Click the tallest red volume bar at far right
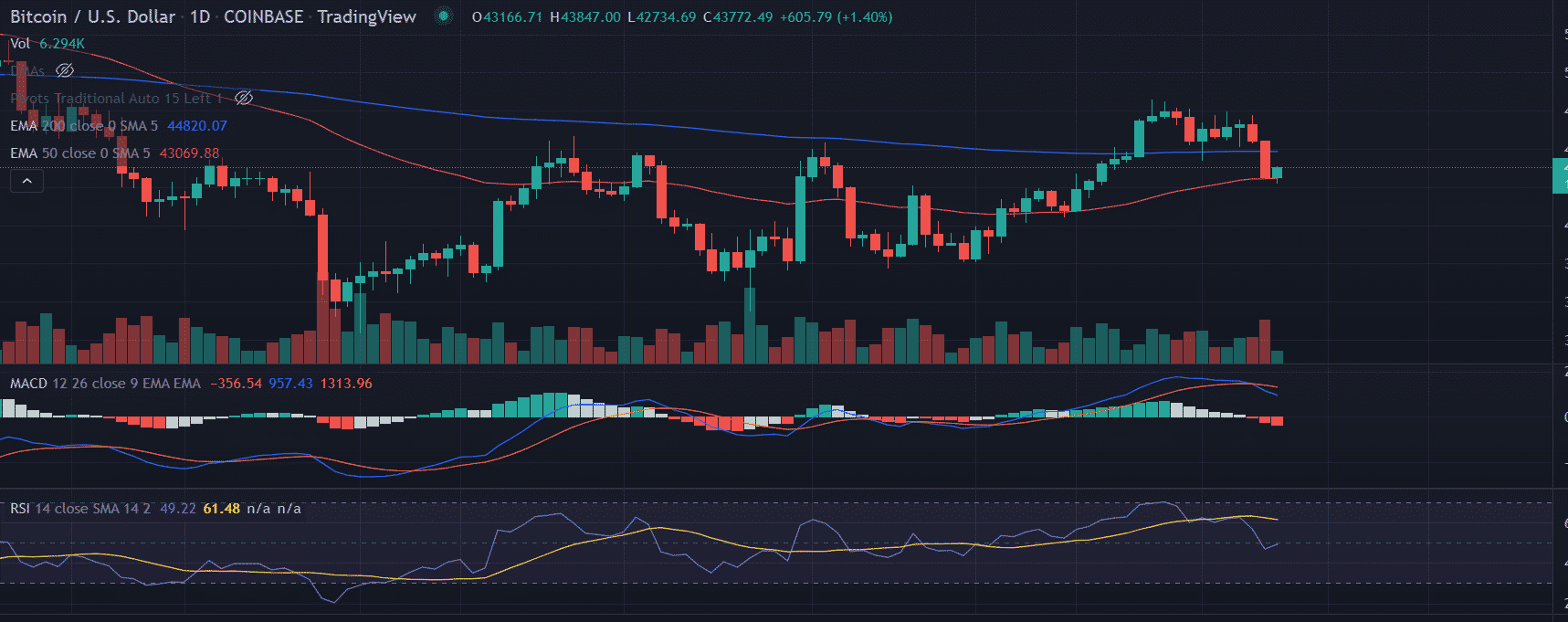 (x=1265, y=342)
